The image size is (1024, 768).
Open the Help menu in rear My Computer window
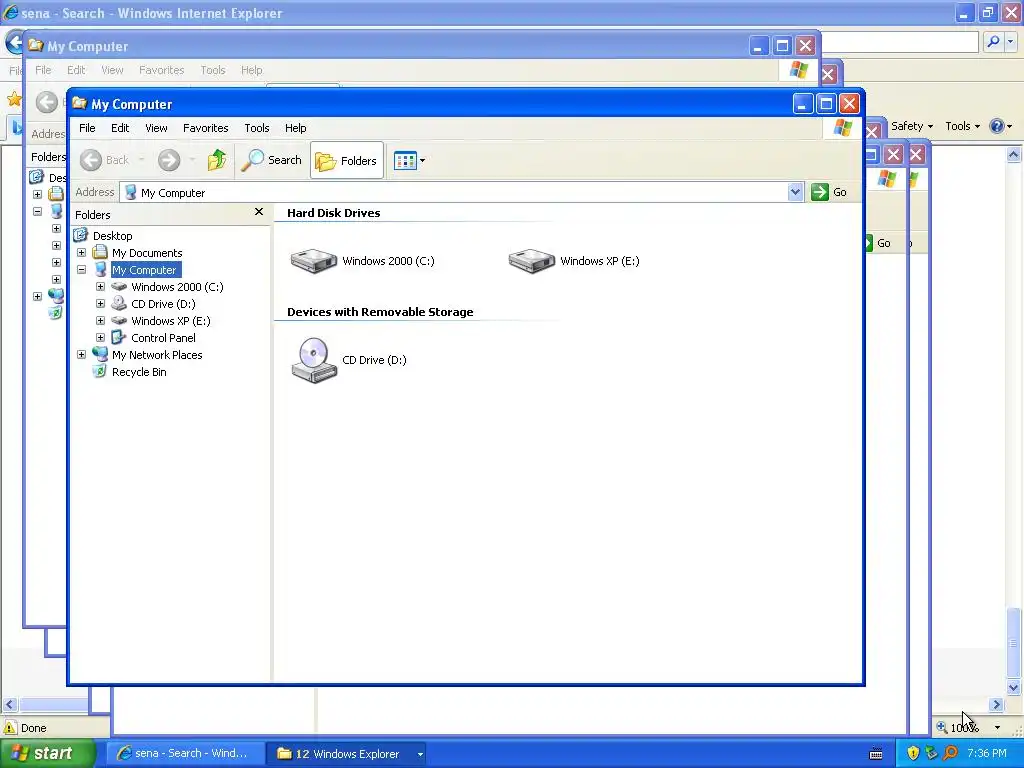pyautogui.click(x=251, y=70)
